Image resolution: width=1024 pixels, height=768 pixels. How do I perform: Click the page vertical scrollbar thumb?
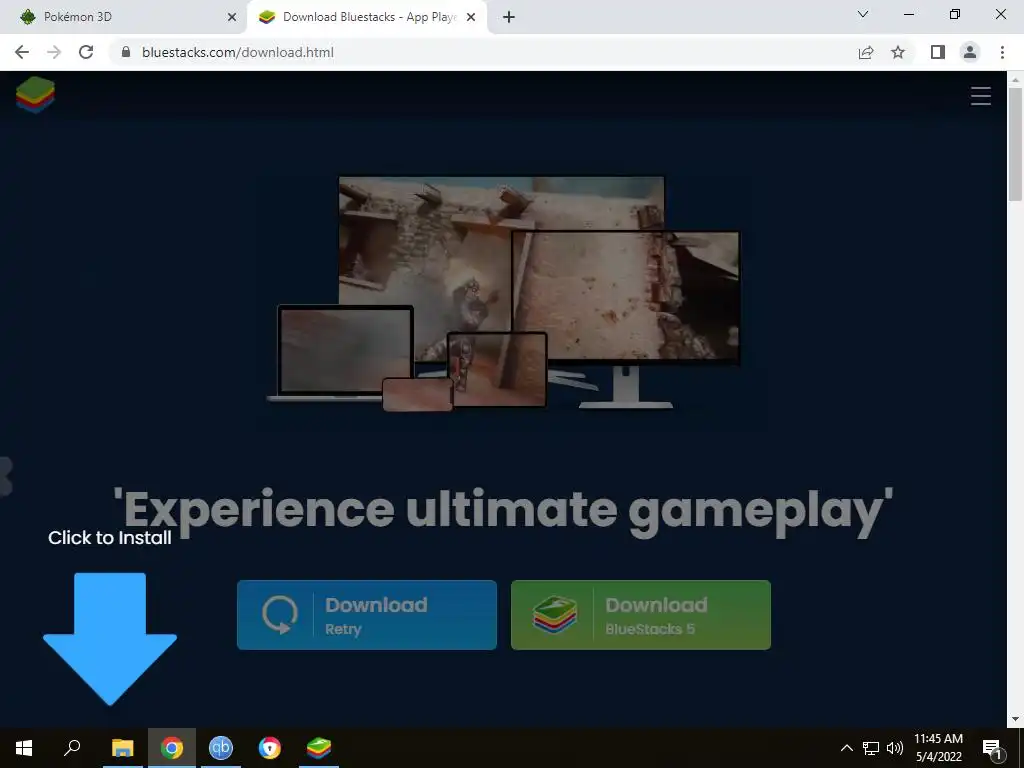[1015, 144]
